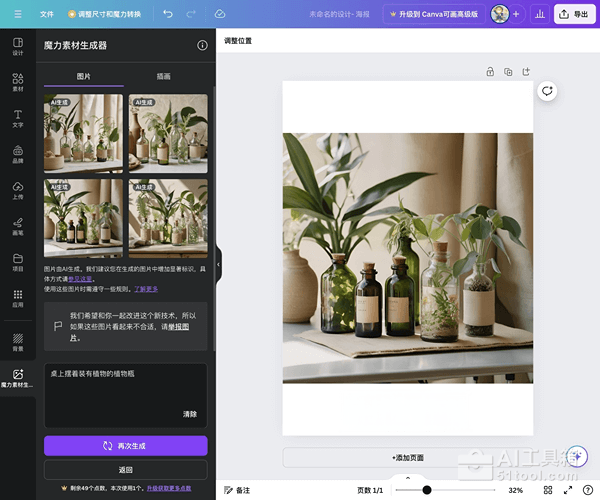Duplicate the page using the copy icon
The height and width of the screenshot is (500, 600).
508,72
